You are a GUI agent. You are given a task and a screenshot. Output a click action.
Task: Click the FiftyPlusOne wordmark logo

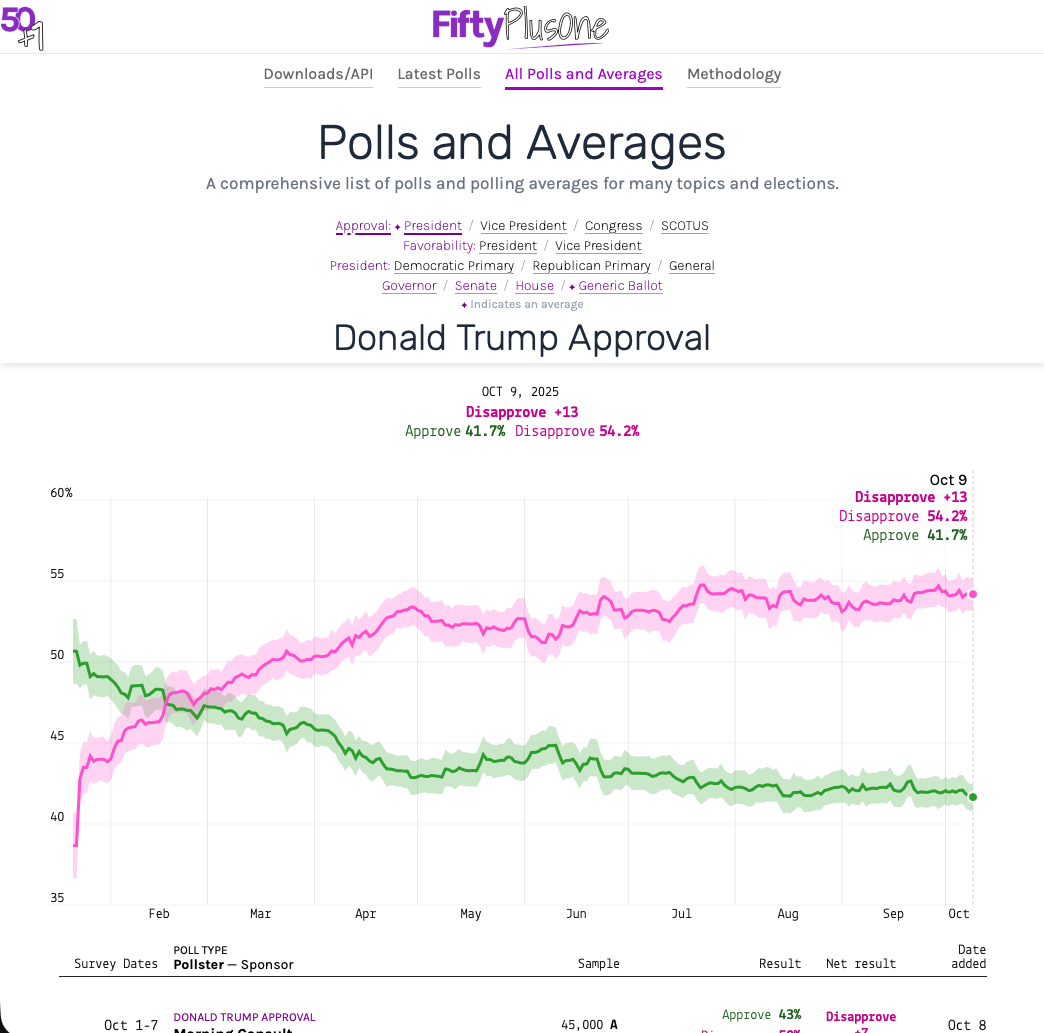[519, 27]
